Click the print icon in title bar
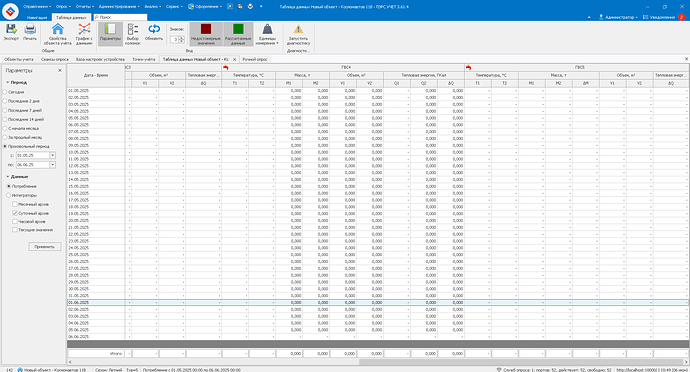The width and height of the screenshot is (690, 372). coord(250,7)
